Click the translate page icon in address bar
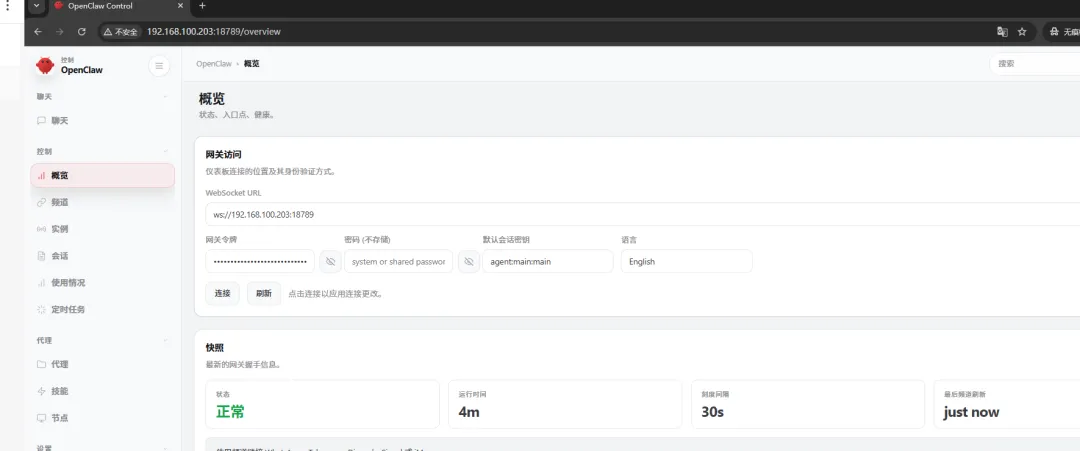Screen dimensions: 1080x451 (1003, 32)
